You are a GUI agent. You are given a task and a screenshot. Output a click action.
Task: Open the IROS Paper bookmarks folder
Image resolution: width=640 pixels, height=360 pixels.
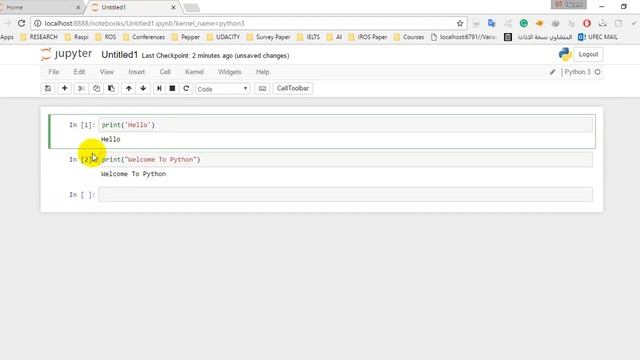coord(368,37)
